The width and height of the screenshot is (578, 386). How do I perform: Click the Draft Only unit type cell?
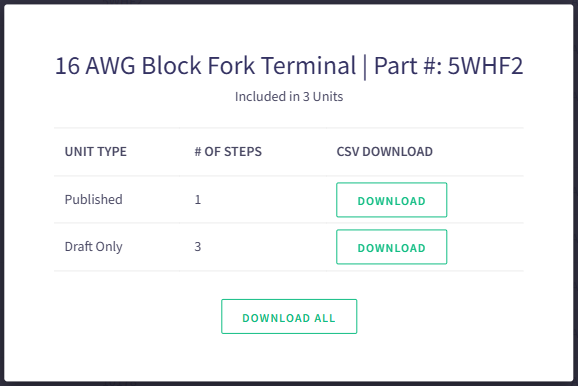[94, 247]
